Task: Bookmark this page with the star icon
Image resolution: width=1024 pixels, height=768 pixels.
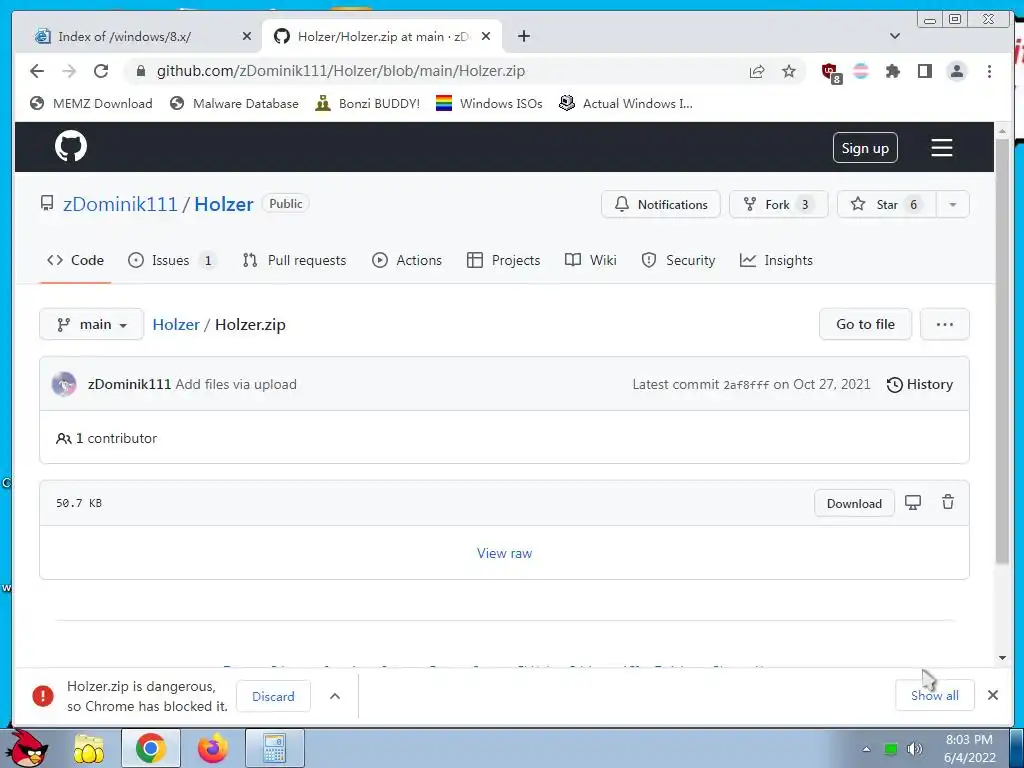Action: [x=789, y=71]
